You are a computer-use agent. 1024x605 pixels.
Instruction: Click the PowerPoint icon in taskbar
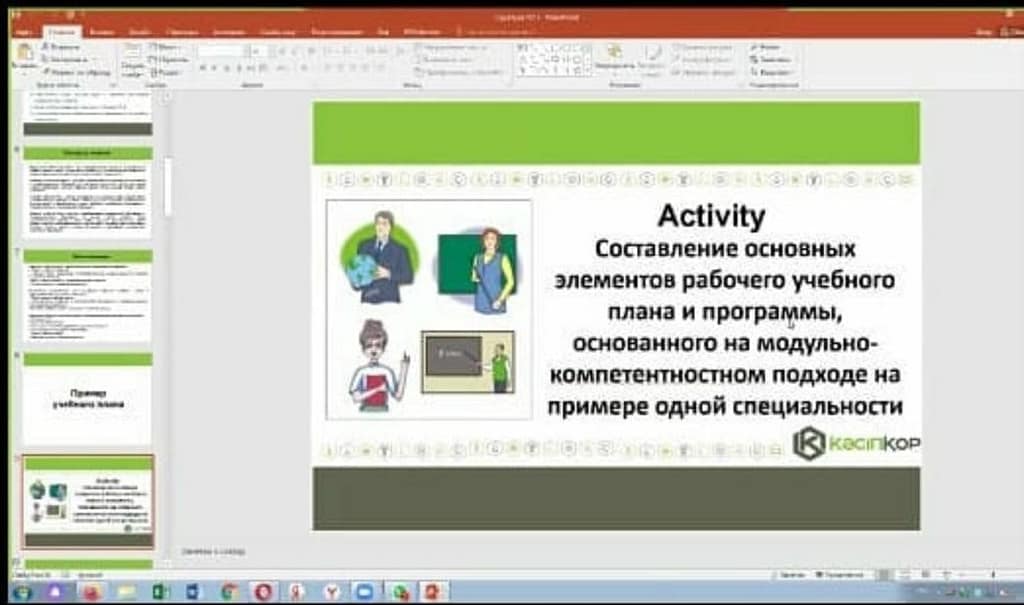click(x=433, y=592)
